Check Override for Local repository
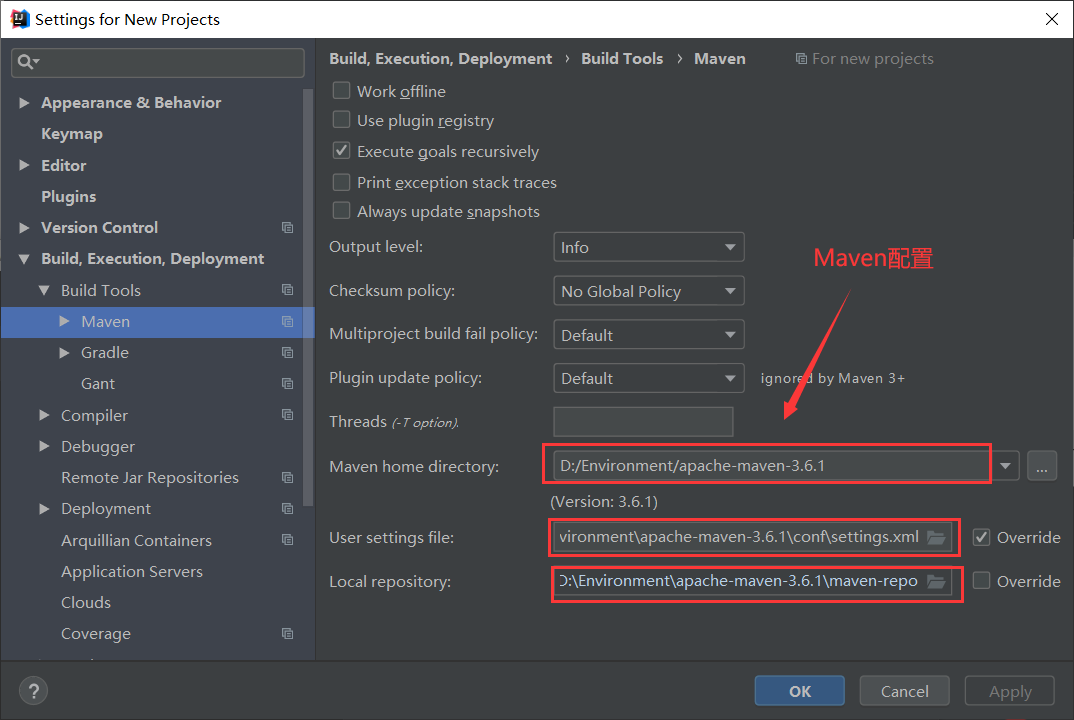The height and width of the screenshot is (720, 1074). [x=982, y=581]
